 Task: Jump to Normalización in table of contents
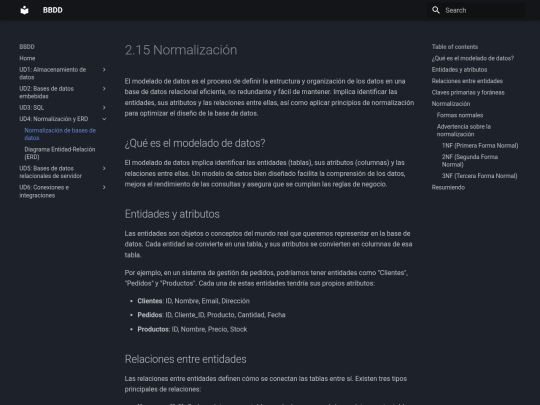click(x=451, y=104)
